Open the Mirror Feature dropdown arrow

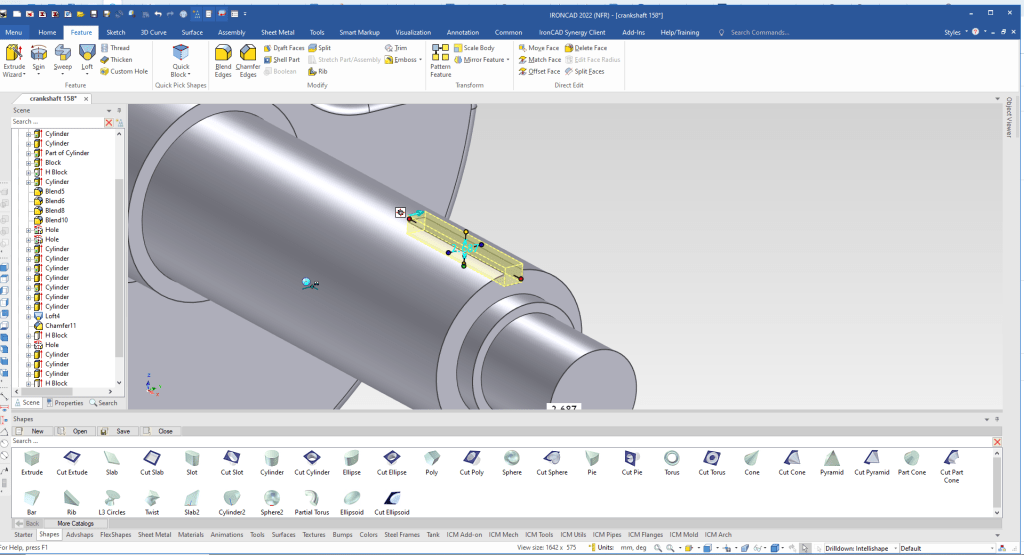point(507,60)
